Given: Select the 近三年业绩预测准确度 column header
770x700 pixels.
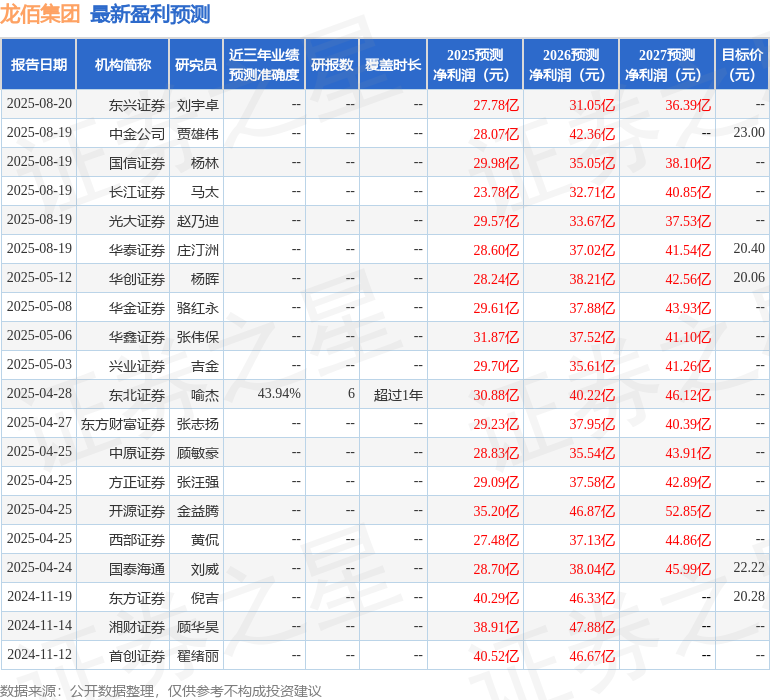Looking at the screenshot, I should (x=264, y=65).
